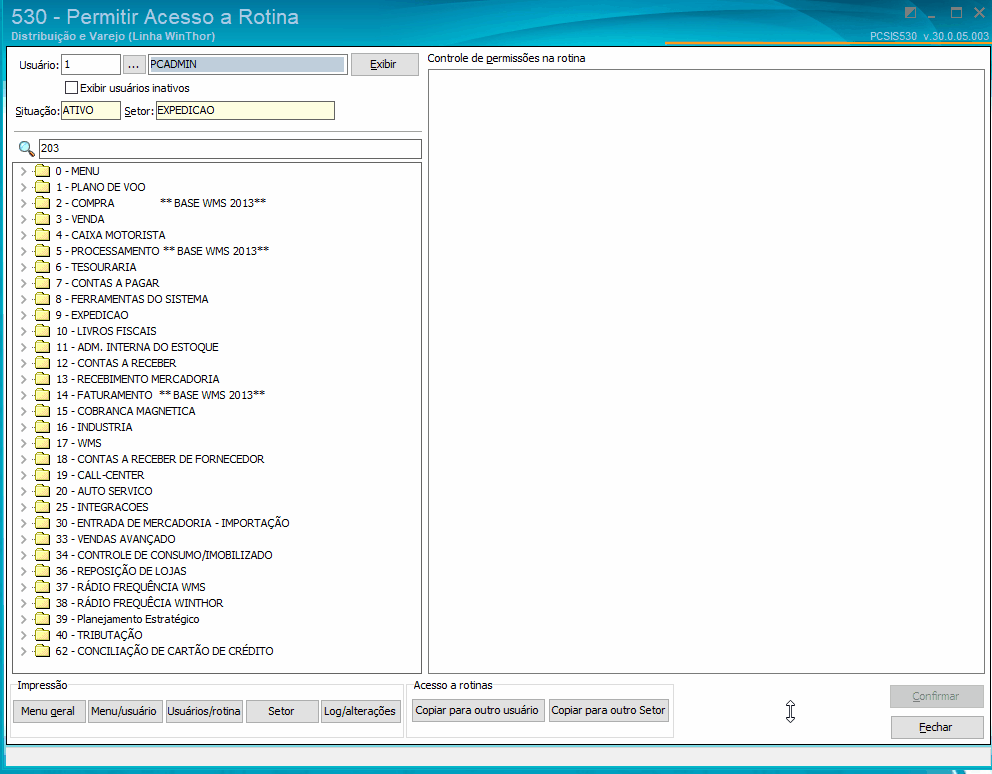Click the Usuários/rotina button
This screenshot has width=992, height=774.
tap(204, 711)
